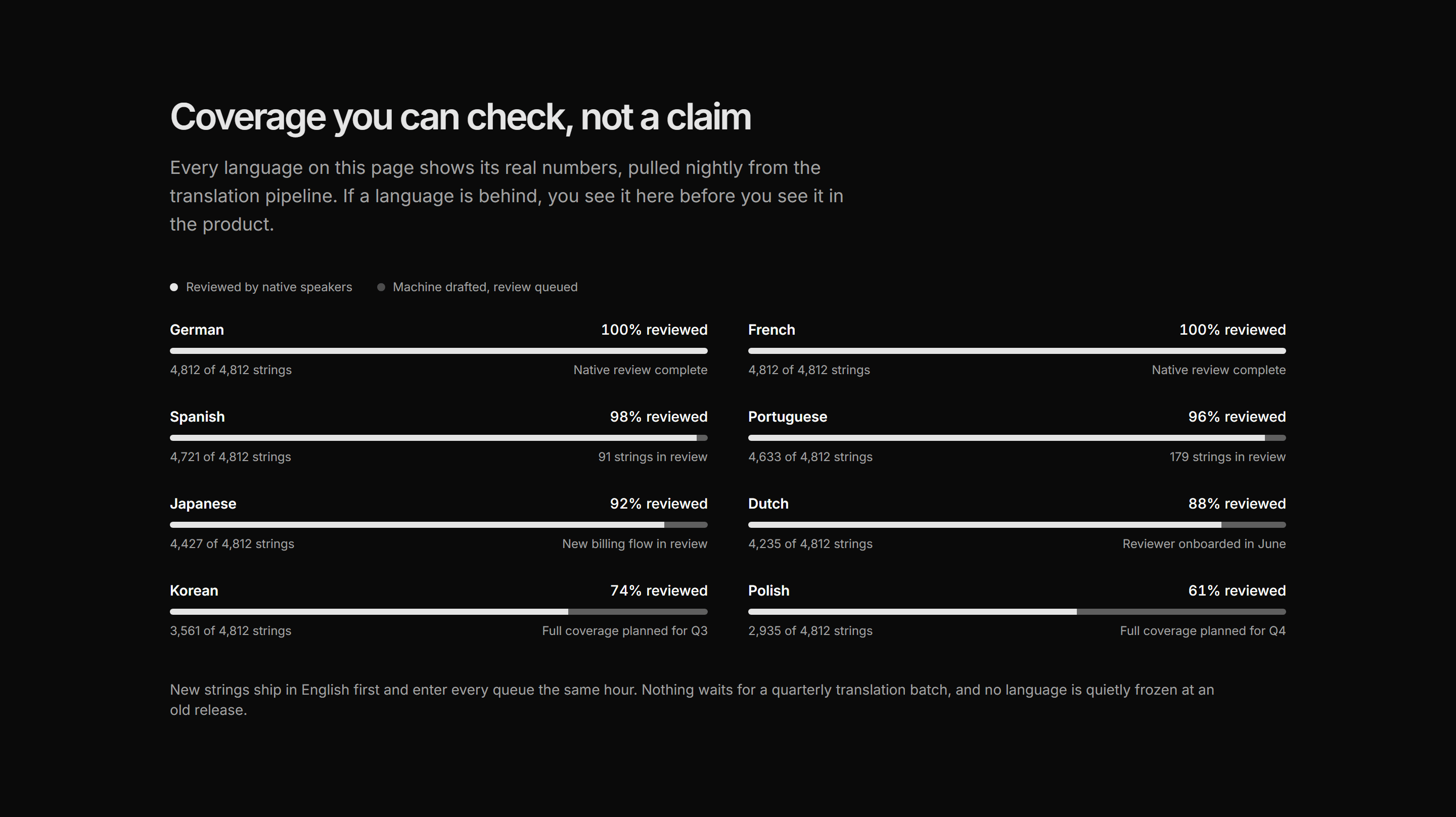Click the white dot beside Reviewed by native speakers

[174, 287]
